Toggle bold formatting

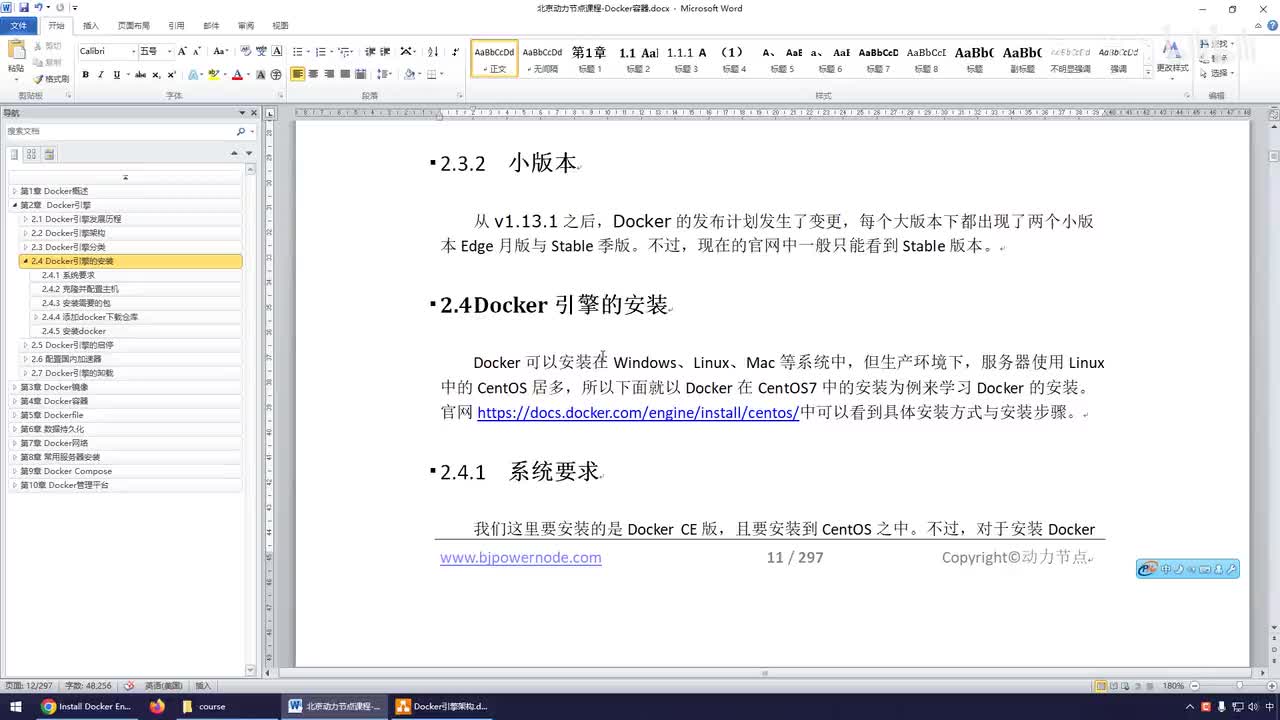[85, 74]
